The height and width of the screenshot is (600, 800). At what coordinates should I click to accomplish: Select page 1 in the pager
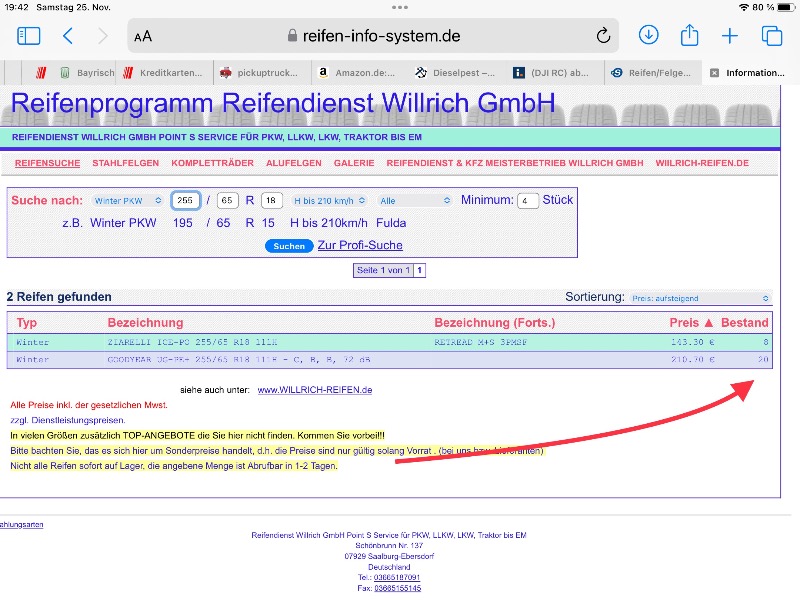[419, 270]
